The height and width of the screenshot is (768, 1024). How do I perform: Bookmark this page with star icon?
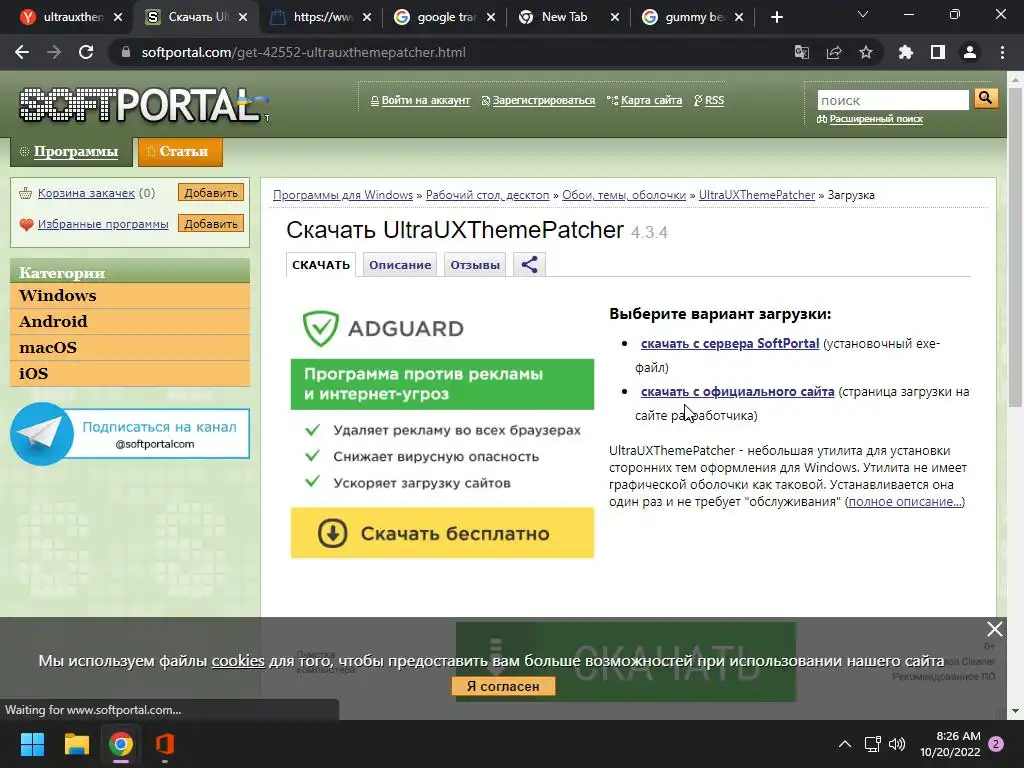click(865, 52)
